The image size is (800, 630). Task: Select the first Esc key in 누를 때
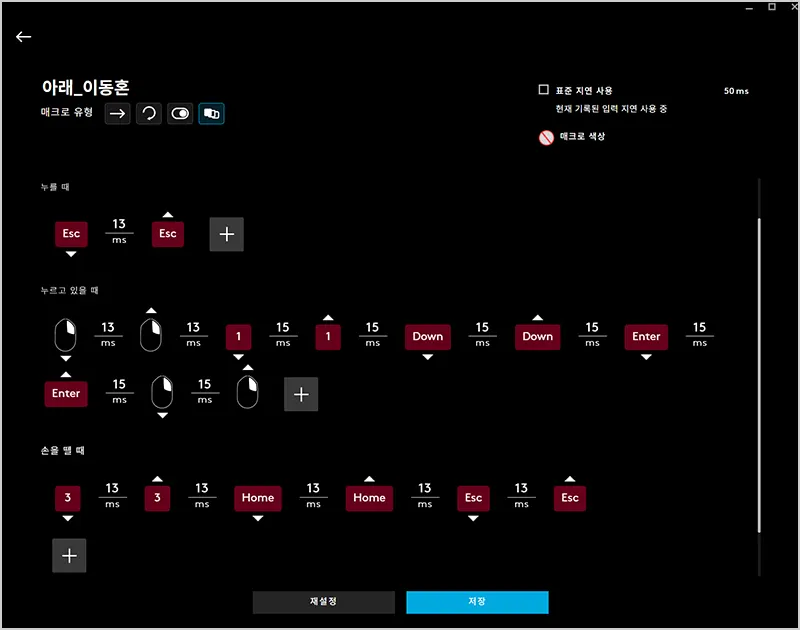[71, 234]
